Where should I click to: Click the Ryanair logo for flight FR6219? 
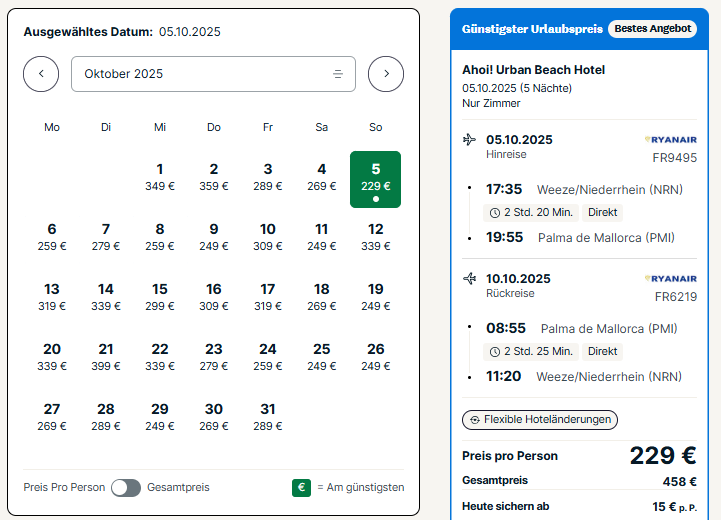(671, 279)
